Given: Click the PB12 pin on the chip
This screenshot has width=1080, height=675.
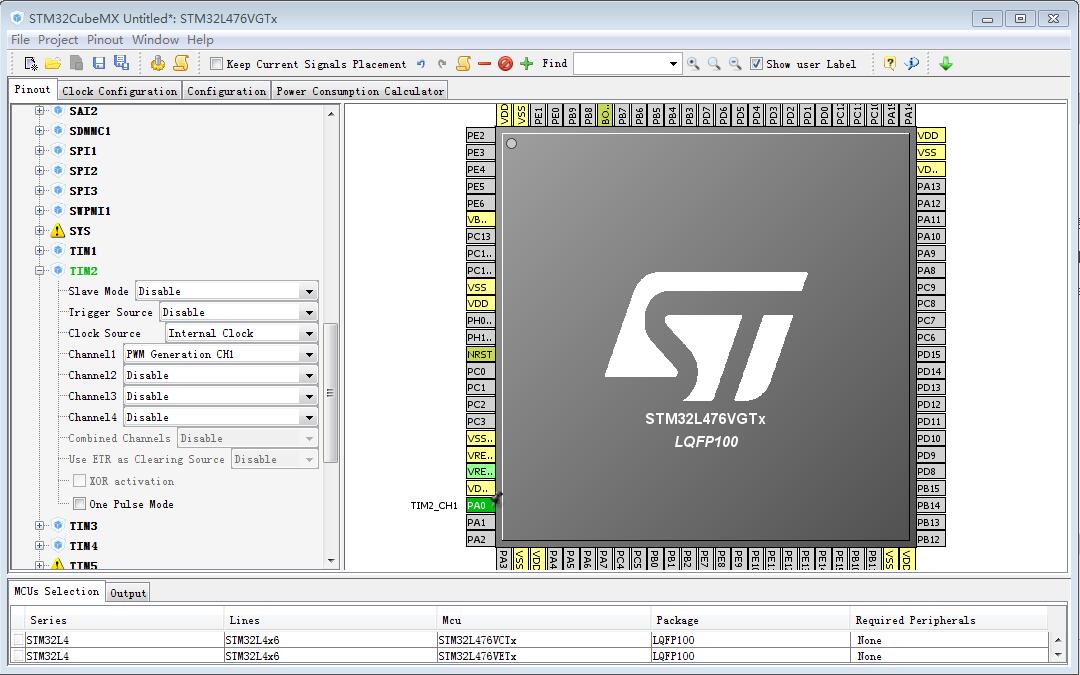Looking at the screenshot, I should (x=931, y=539).
